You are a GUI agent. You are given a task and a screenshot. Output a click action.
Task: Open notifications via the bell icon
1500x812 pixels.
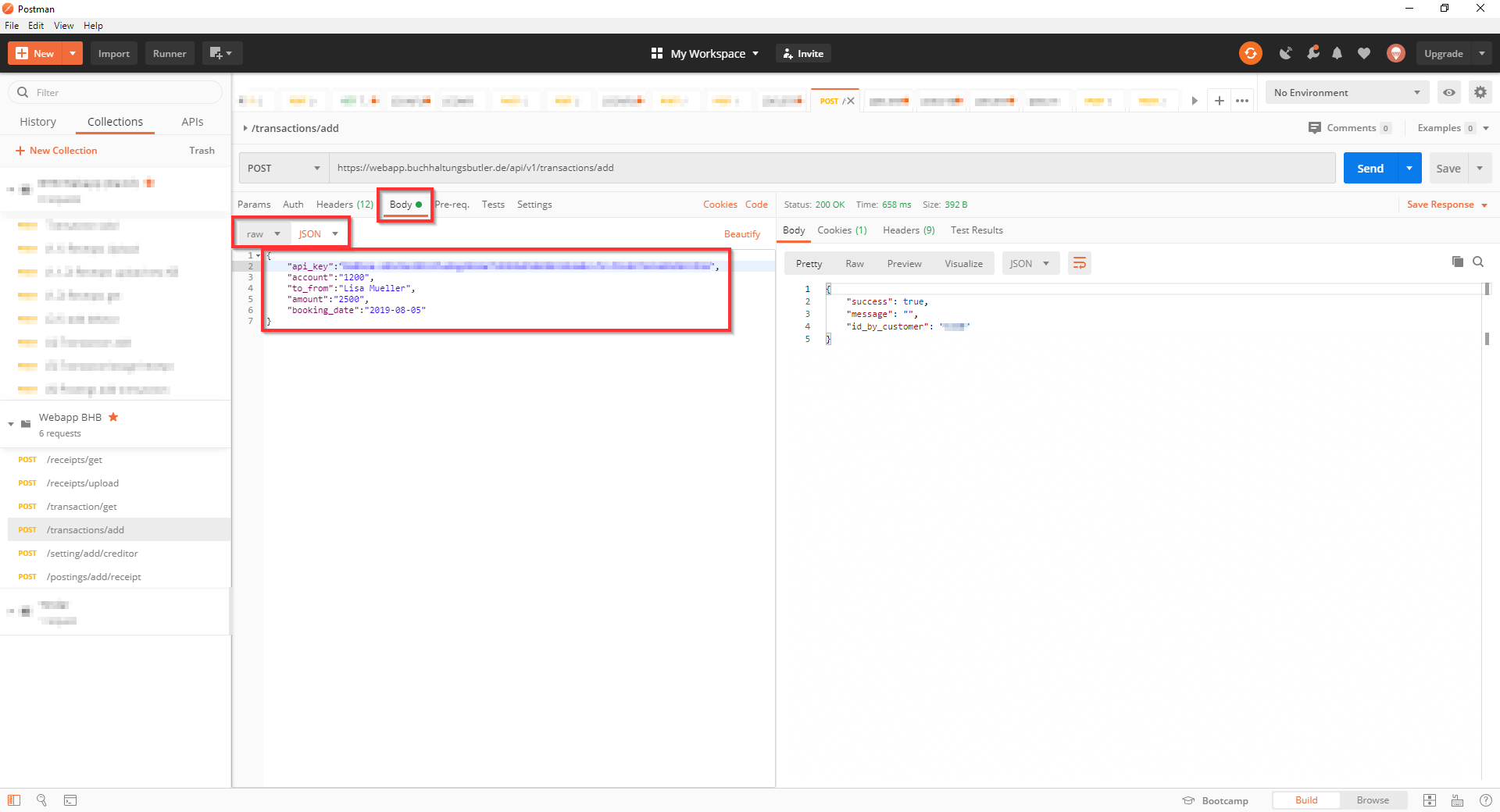click(1337, 53)
